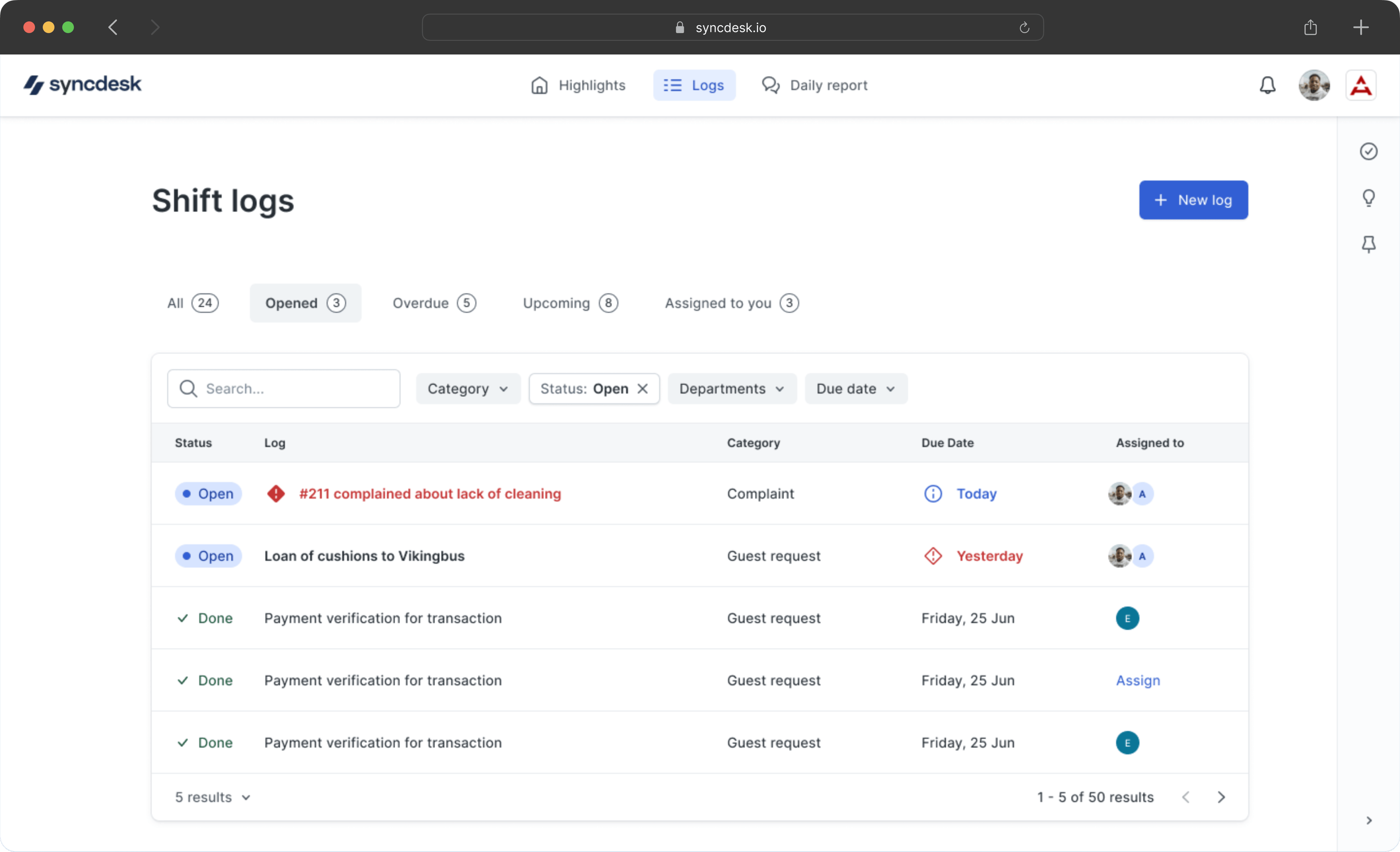Switch to the Overdue tab
1400x852 pixels.
434,303
